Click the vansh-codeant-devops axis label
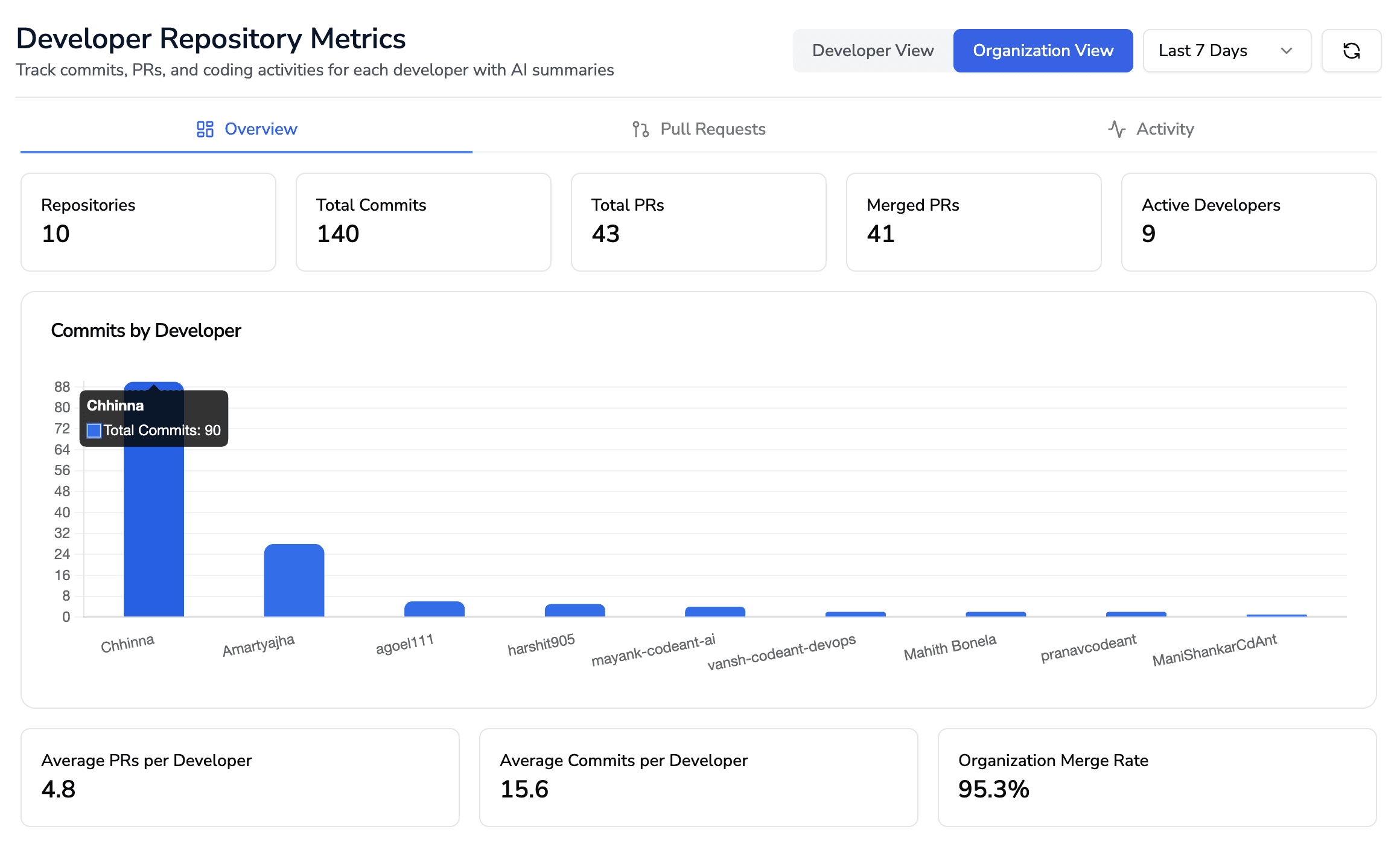This screenshot has height=850, width=1400. 781,652
